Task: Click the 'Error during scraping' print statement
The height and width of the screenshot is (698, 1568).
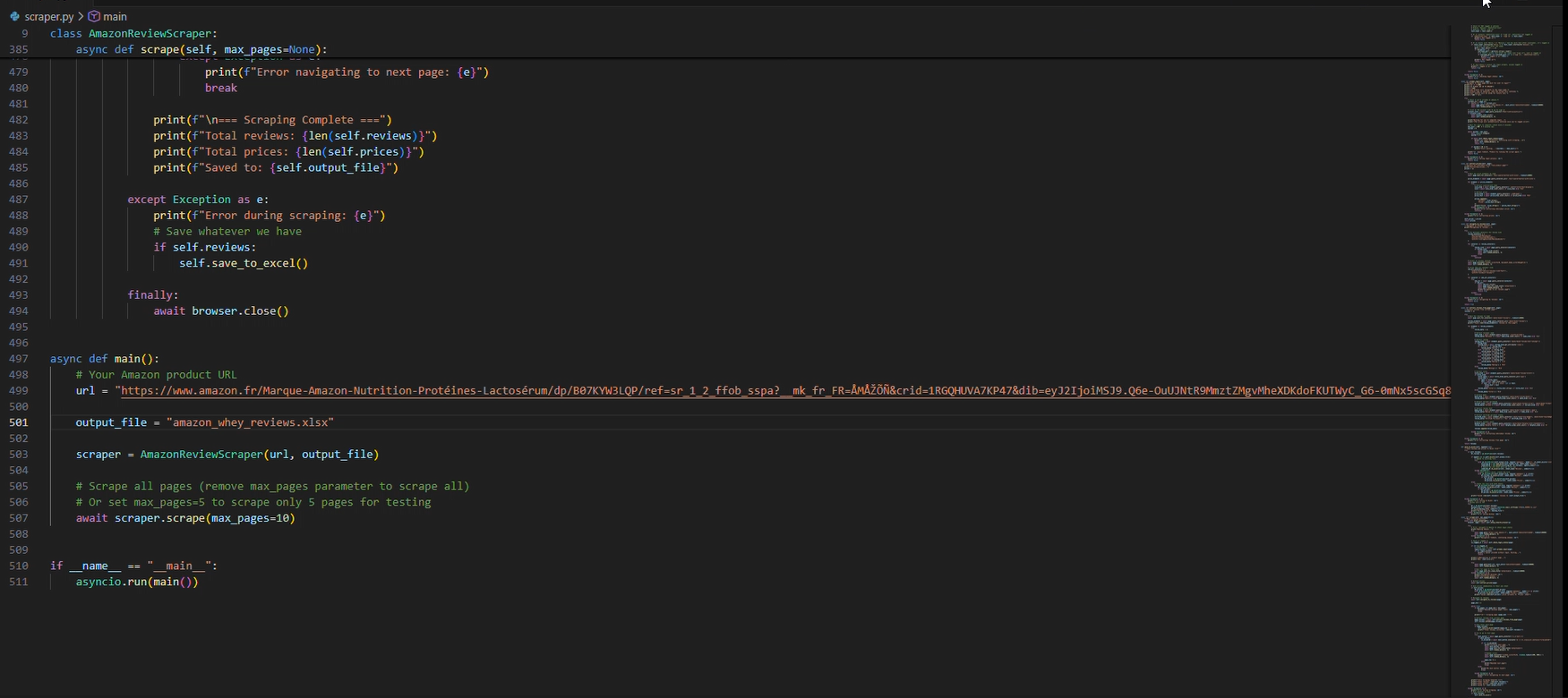Action: [x=270, y=216]
